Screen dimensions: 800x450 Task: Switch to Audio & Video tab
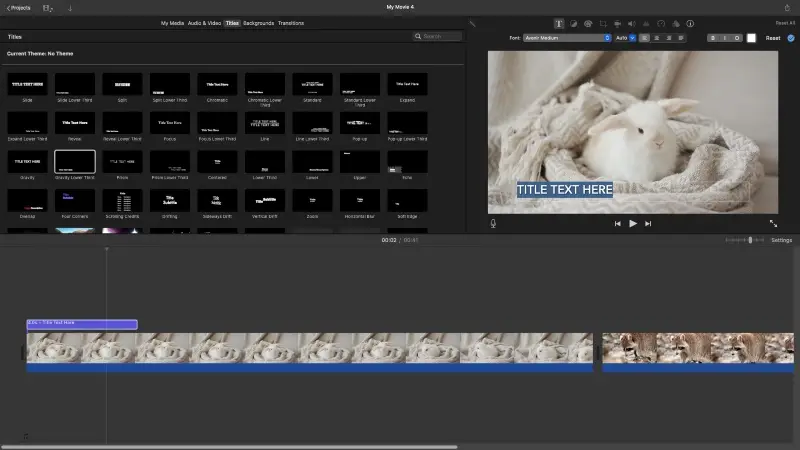click(204, 23)
